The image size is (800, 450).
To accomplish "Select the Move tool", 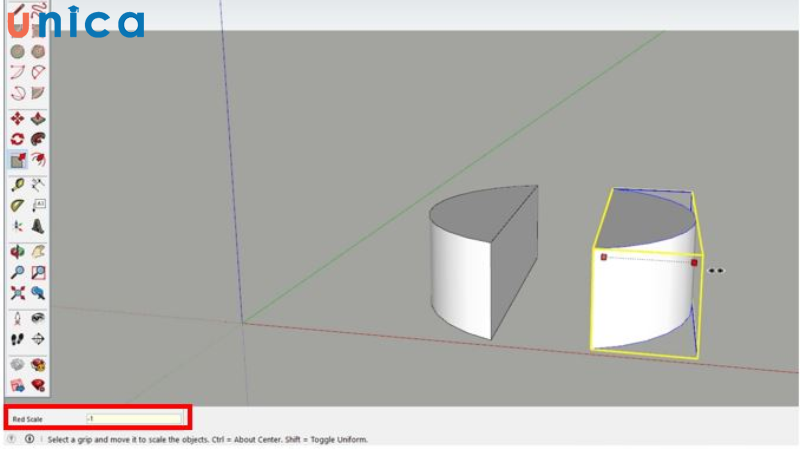I will (18, 119).
